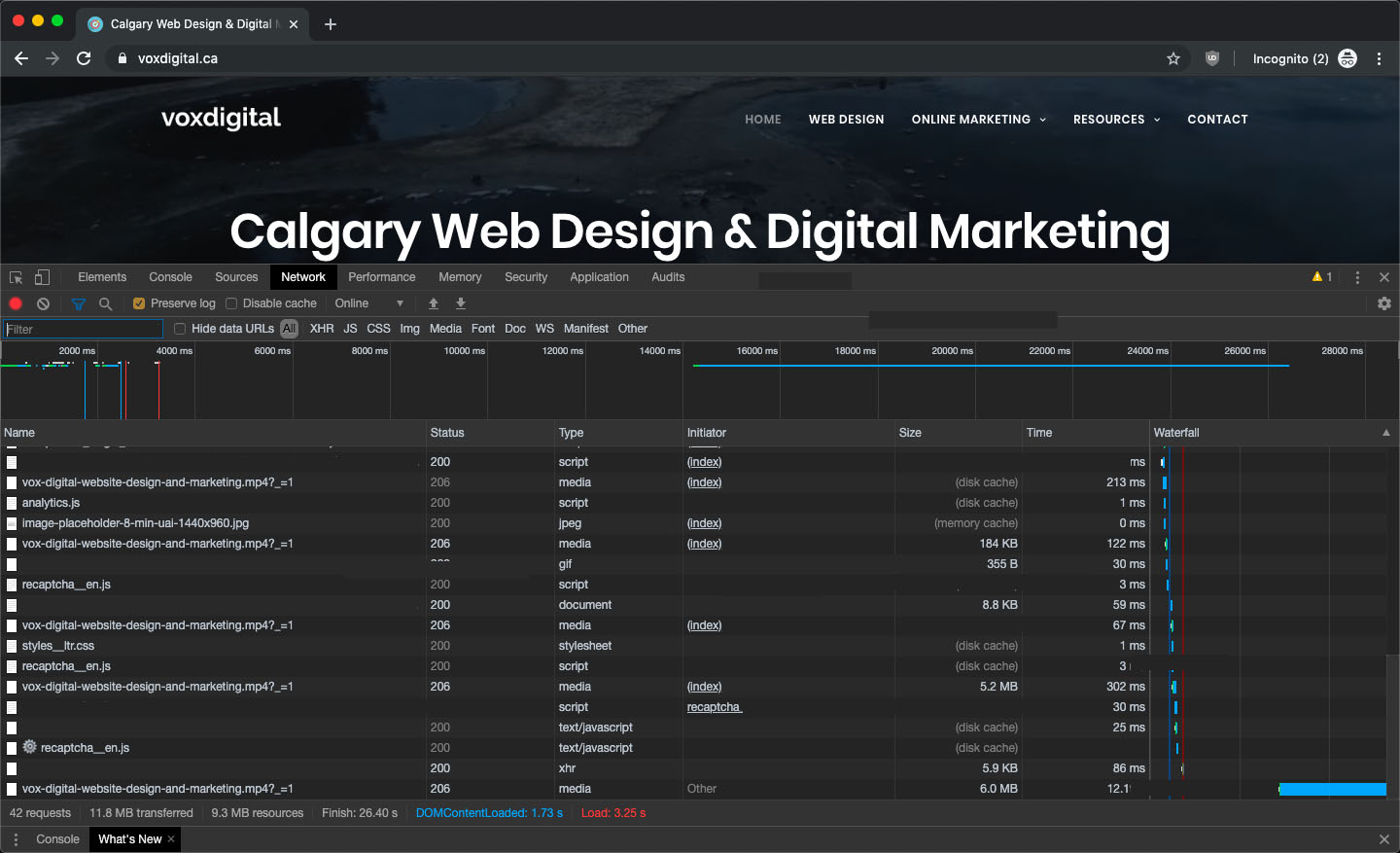Stop recording network log with red button
This screenshot has width=1400, height=853.
[x=16, y=303]
